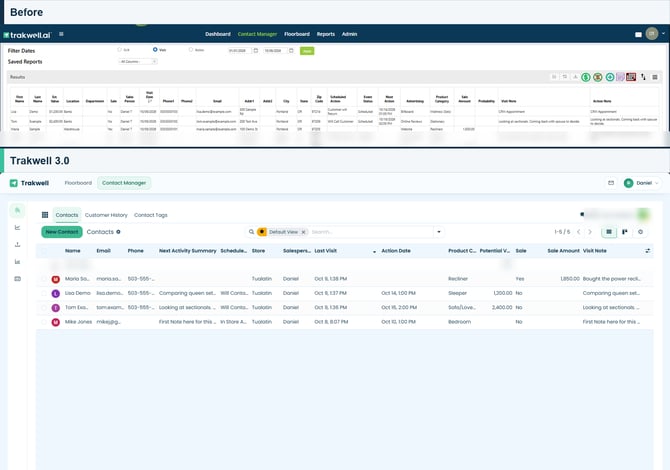Select the third Filter Dates radio option
Screen dimensions: 670x470
pos(191,50)
